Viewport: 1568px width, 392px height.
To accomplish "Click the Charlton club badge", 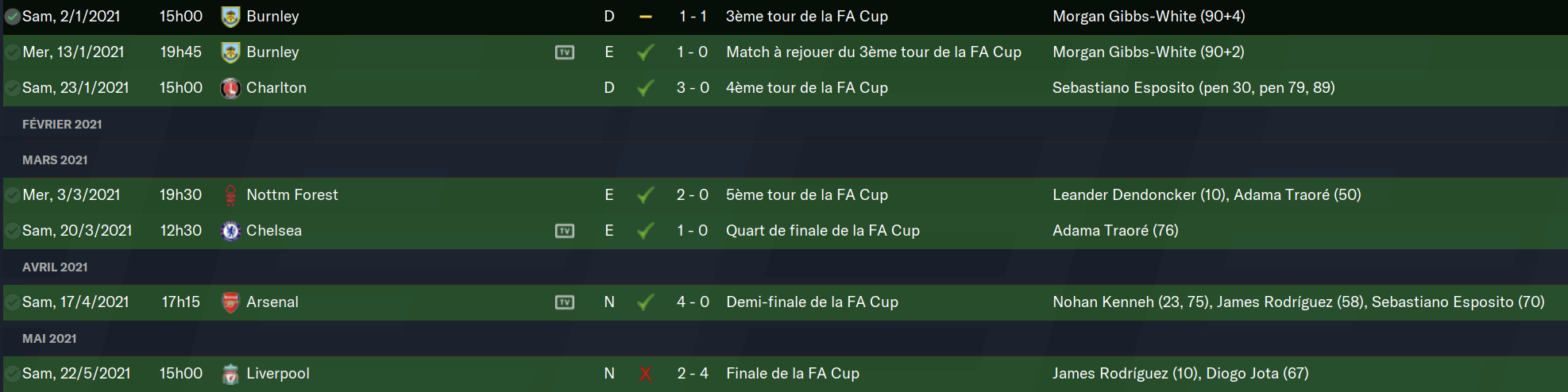I will 230,88.
